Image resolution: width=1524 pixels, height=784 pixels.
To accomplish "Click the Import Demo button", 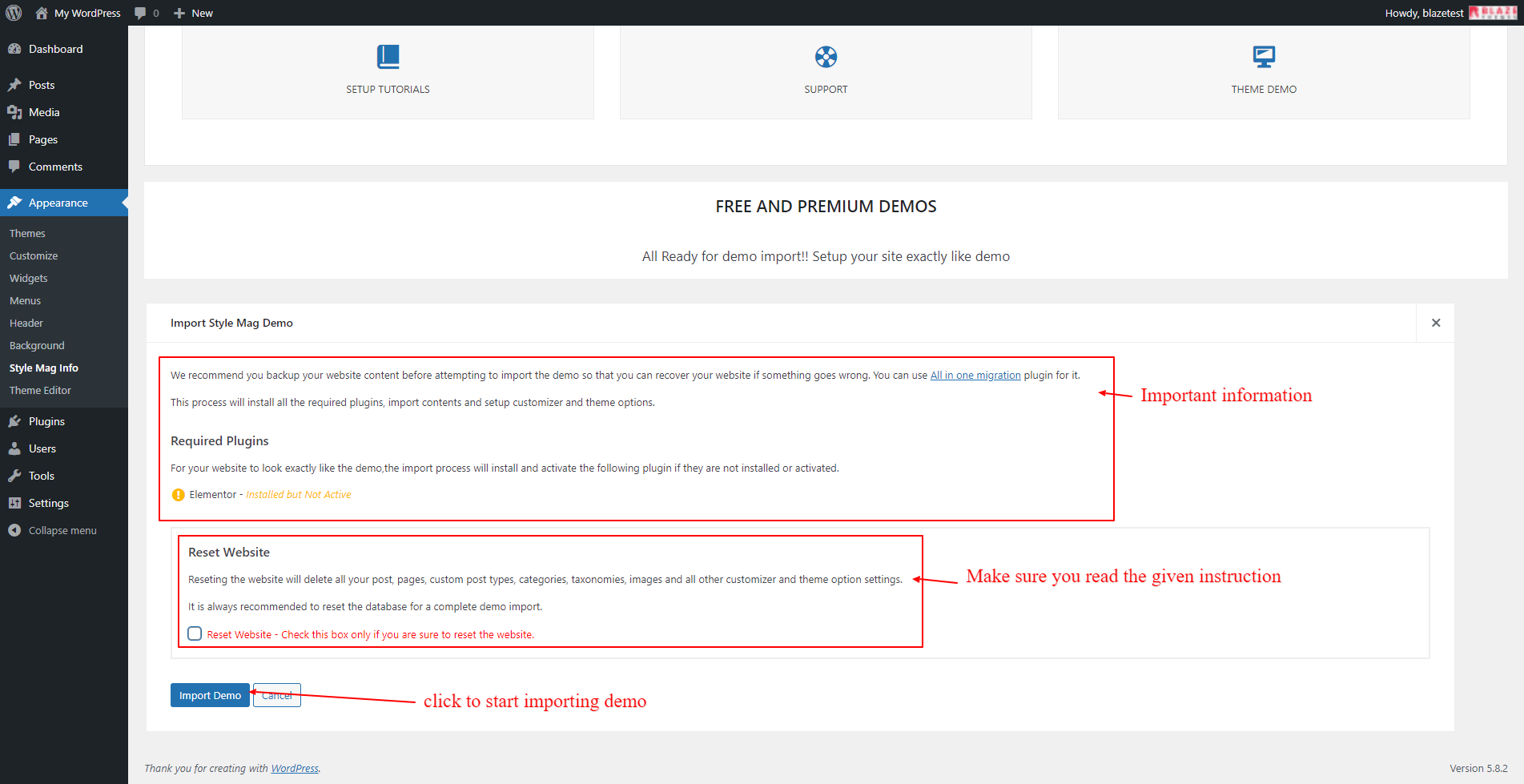I will tap(210, 695).
